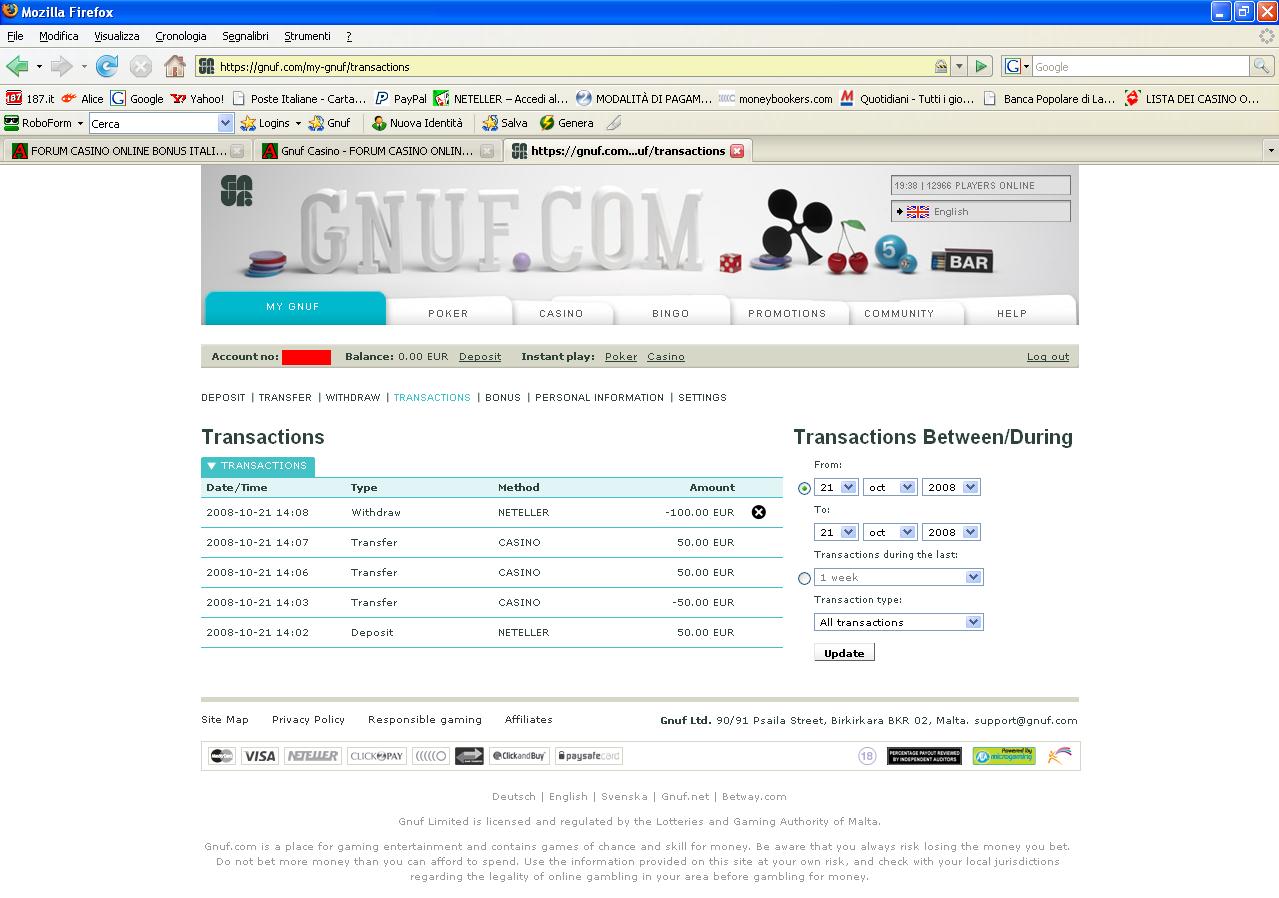The height and width of the screenshot is (898, 1279).
Task: Open the moneybookers.com bookmark
Action: [775, 99]
